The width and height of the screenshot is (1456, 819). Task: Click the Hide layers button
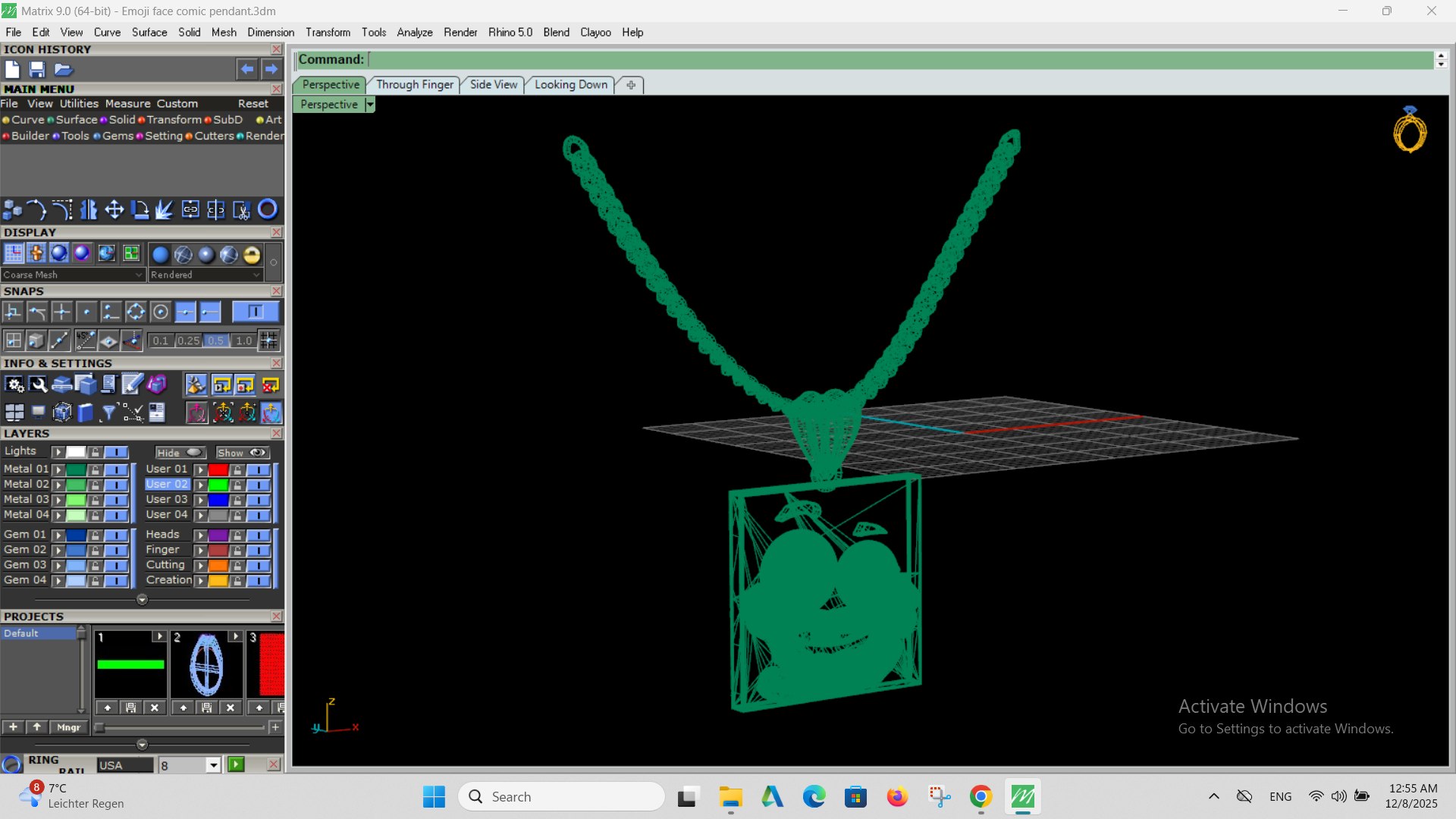[180, 453]
